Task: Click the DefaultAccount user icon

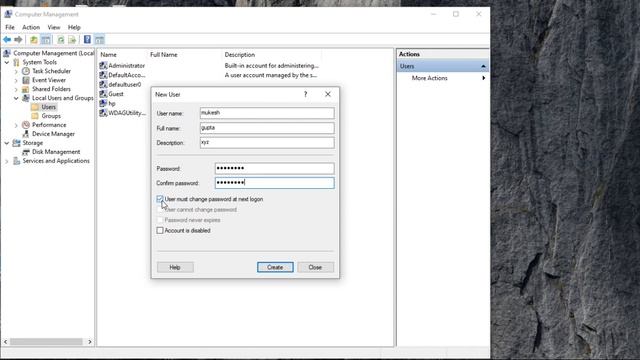Action: tap(103, 75)
